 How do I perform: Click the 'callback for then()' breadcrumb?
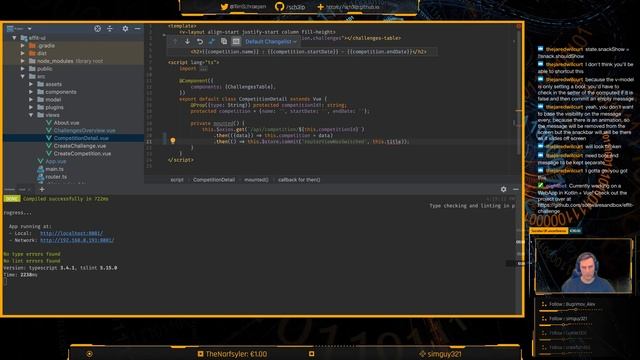pyautogui.click(x=299, y=180)
